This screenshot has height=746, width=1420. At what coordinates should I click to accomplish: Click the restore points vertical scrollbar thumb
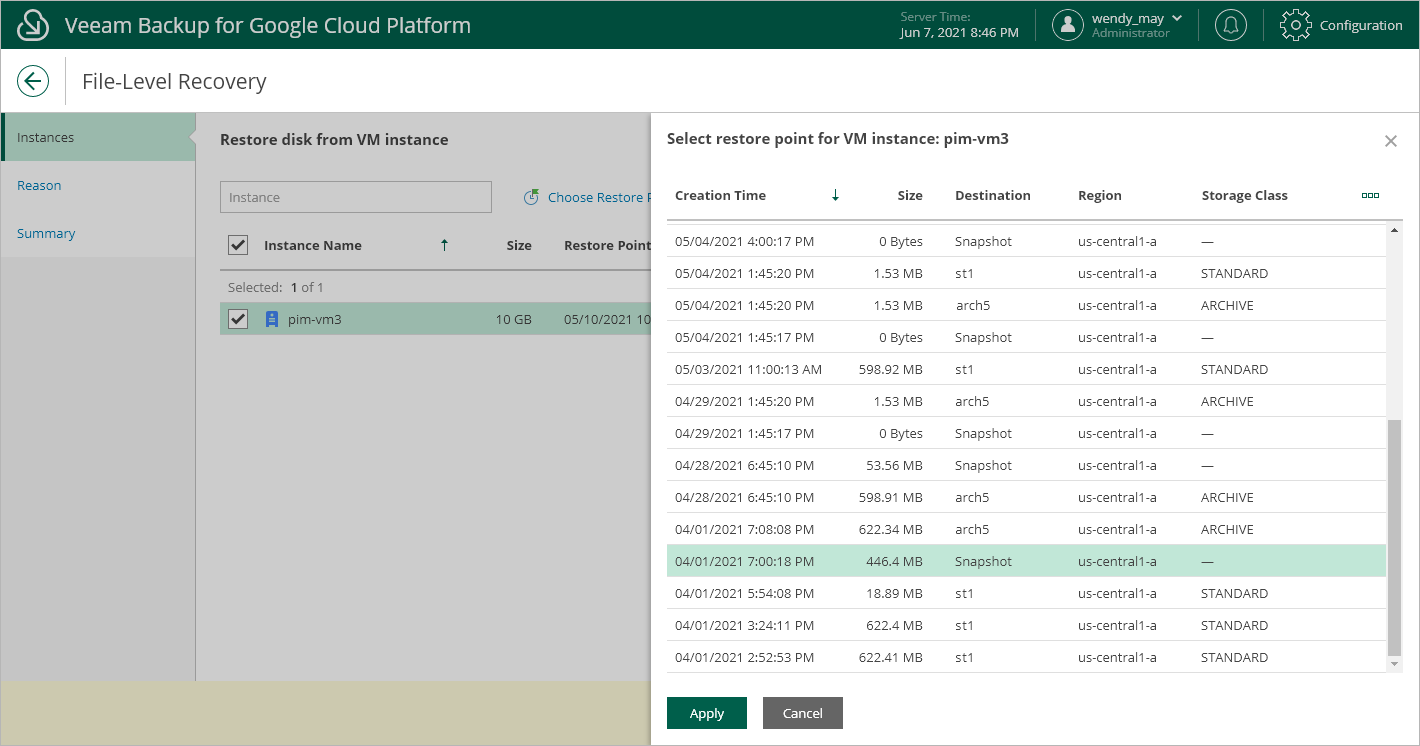tap(1396, 538)
